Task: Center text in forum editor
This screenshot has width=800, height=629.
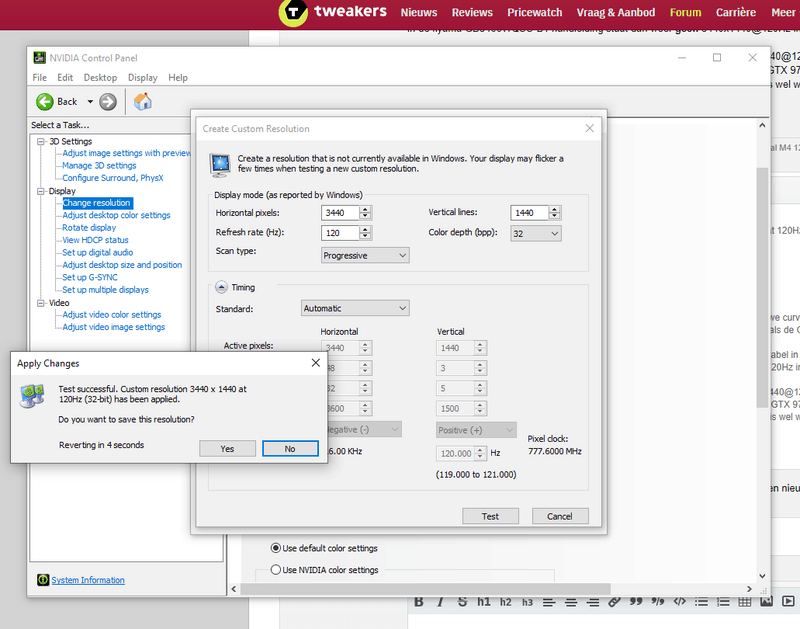Action: tap(571, 602)
